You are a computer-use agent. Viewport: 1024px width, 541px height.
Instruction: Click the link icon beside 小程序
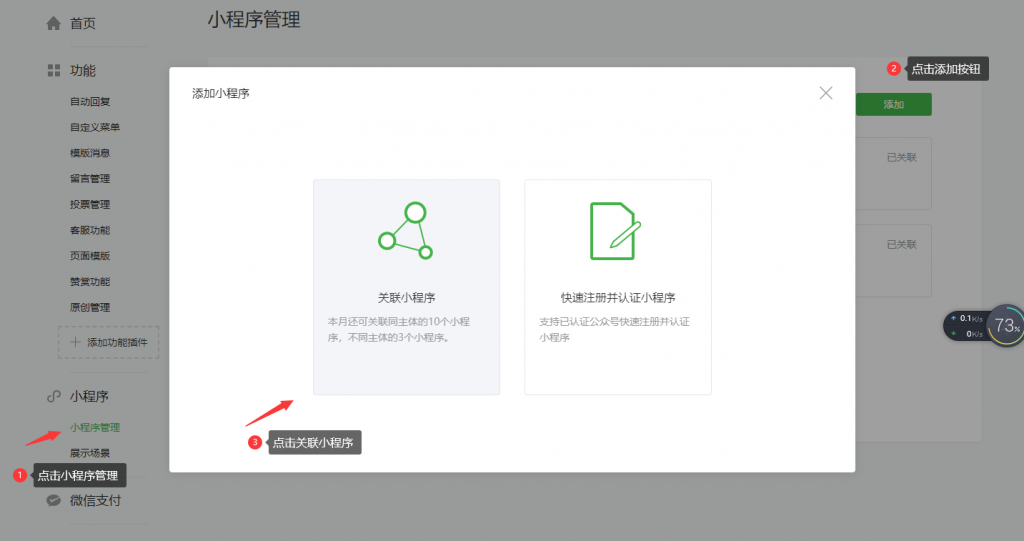54,396
